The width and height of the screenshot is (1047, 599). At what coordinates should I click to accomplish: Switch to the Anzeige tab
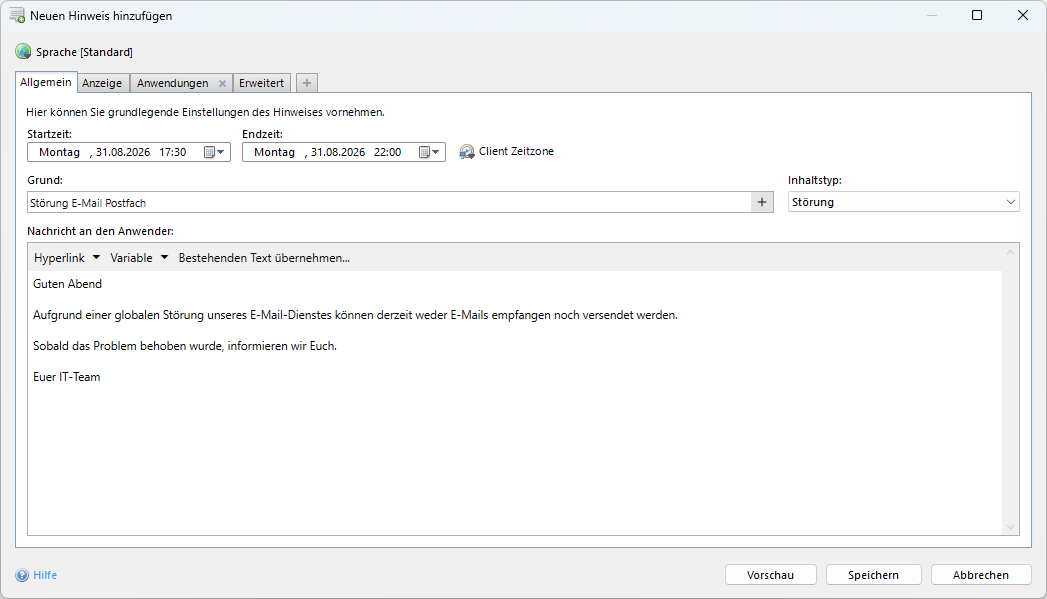[102, 83]
